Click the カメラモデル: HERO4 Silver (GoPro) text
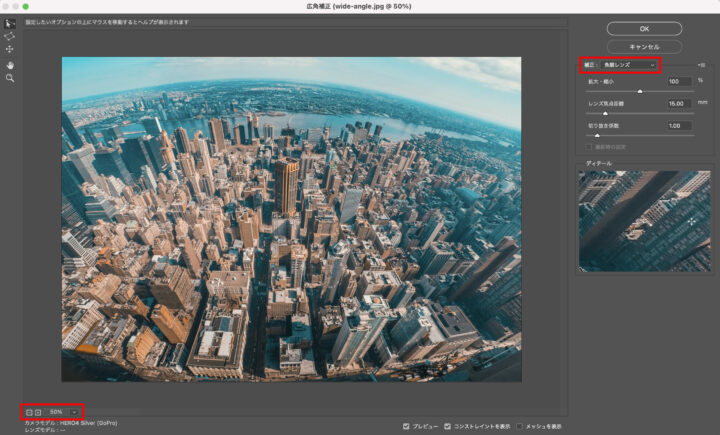The width and height of the screenshot is (720, 435). pos(71,423)
